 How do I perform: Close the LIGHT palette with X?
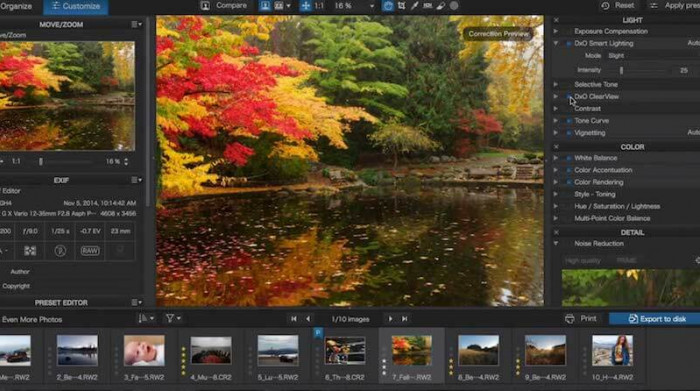tap(556, 20)
